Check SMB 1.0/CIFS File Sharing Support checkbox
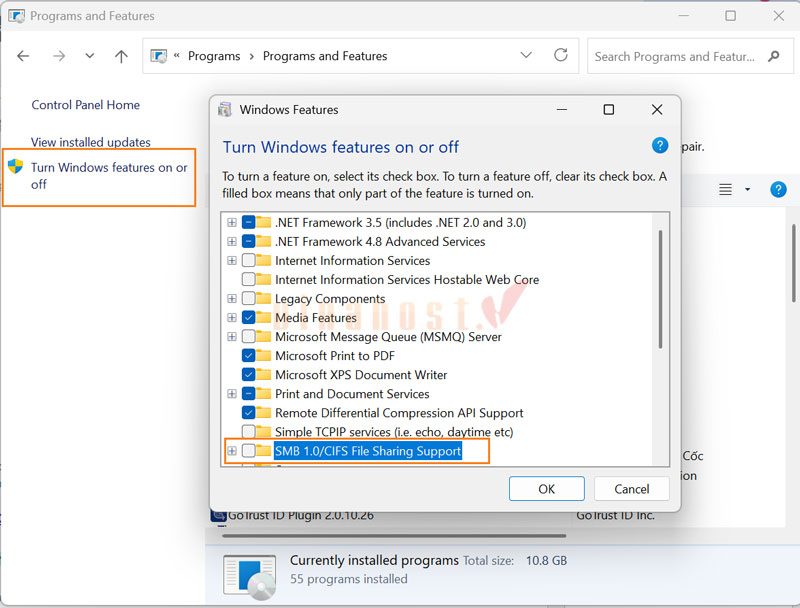This screenshot has height=608, width=800. click(248, 451)
